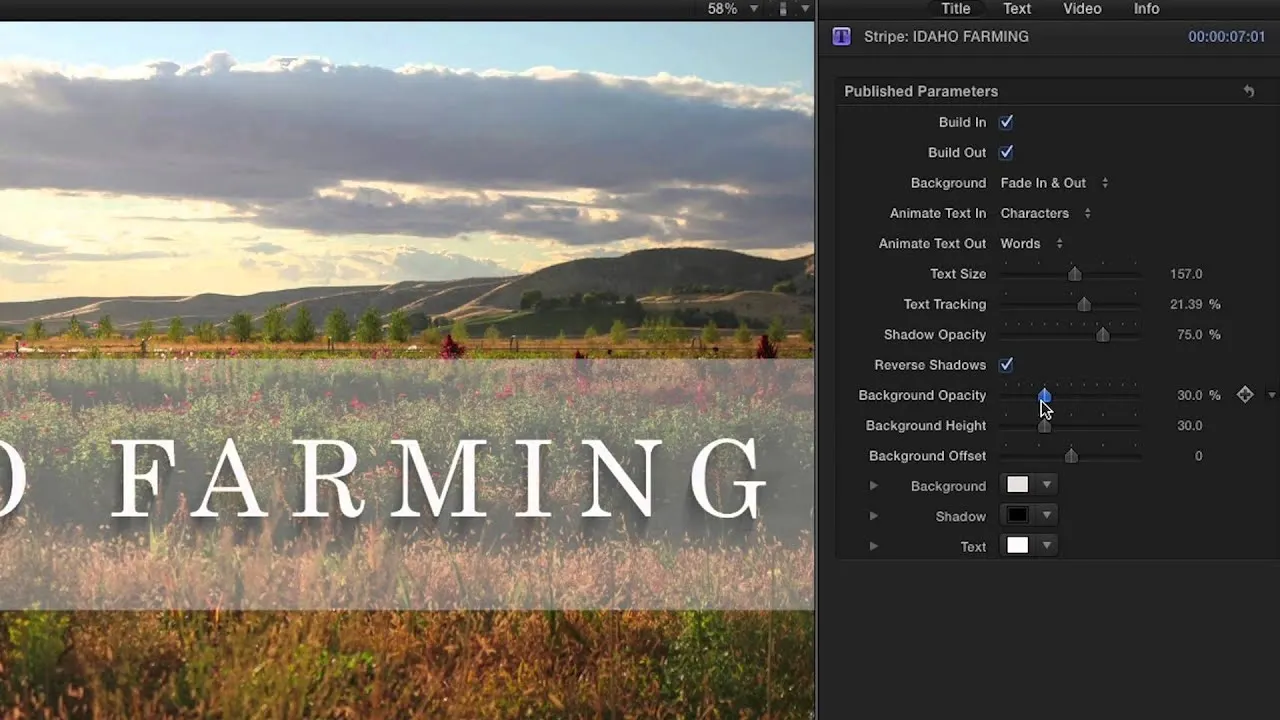Click the Text Size slider handle

click(1075, 274)
